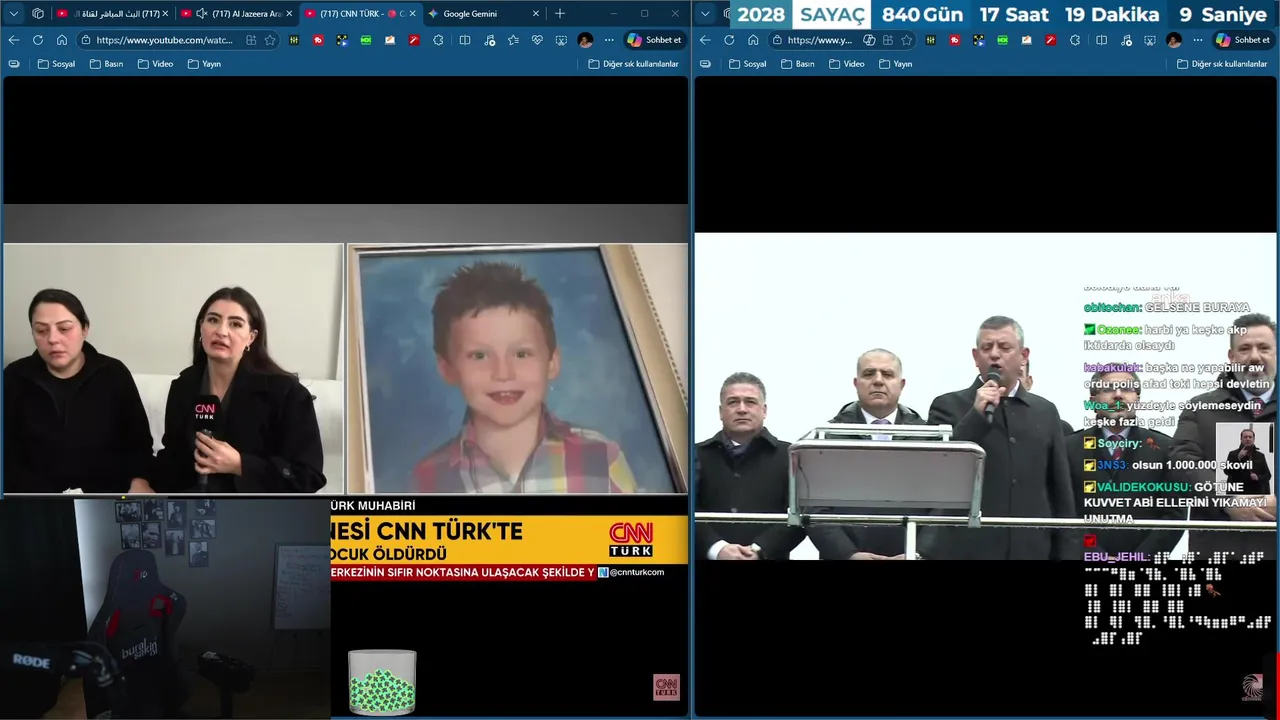The height and width of the screenshot is (720, 1280).
Task: Open the profile avatar in right browser window
Action: pos(1174,40)
